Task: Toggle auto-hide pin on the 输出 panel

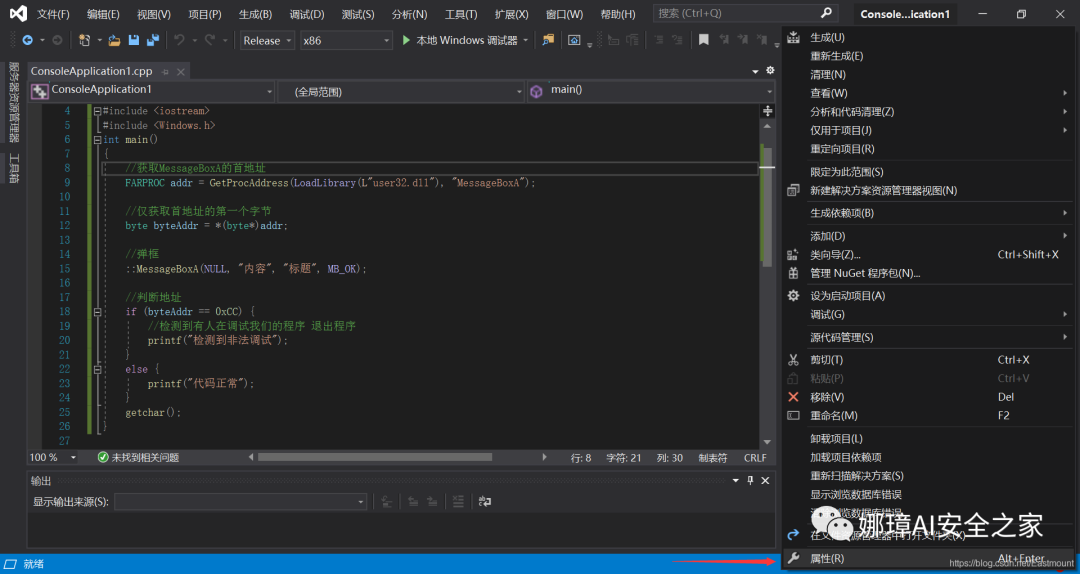Action: point(751,481)
